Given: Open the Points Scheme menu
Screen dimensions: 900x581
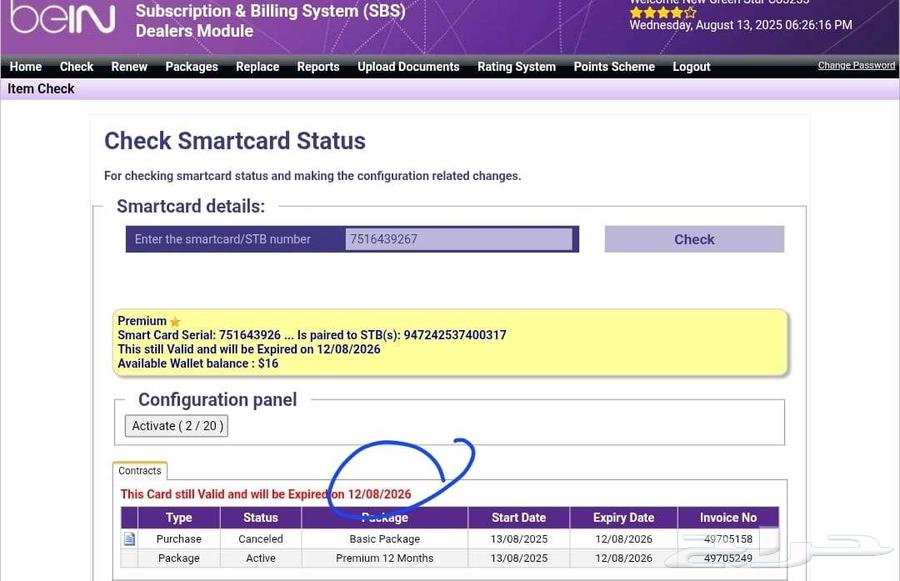Looking at the screenshot, I should pyautogui.click(x=614, y=67).
